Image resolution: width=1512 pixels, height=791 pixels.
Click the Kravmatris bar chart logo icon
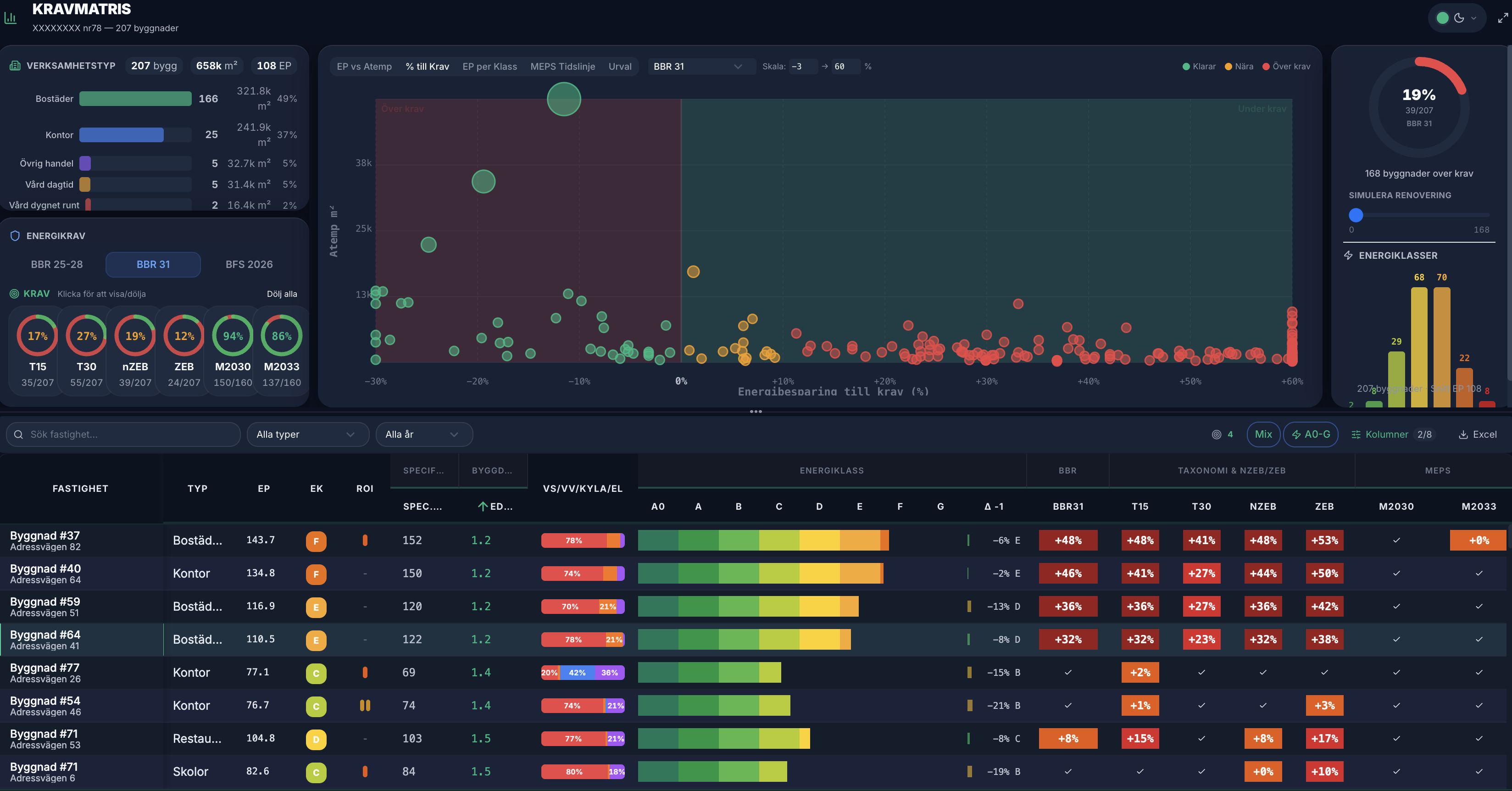tap(11, 17)
